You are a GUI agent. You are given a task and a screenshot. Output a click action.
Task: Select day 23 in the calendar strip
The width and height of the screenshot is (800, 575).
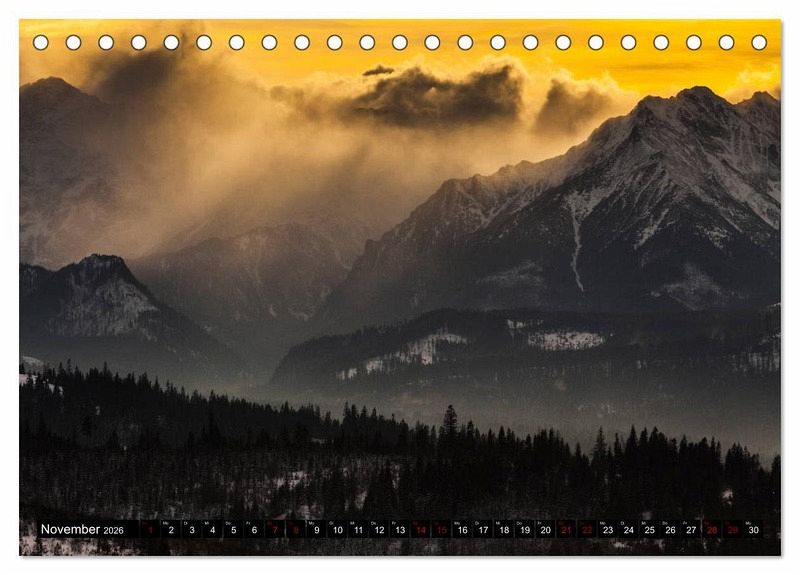coord(608,529)
